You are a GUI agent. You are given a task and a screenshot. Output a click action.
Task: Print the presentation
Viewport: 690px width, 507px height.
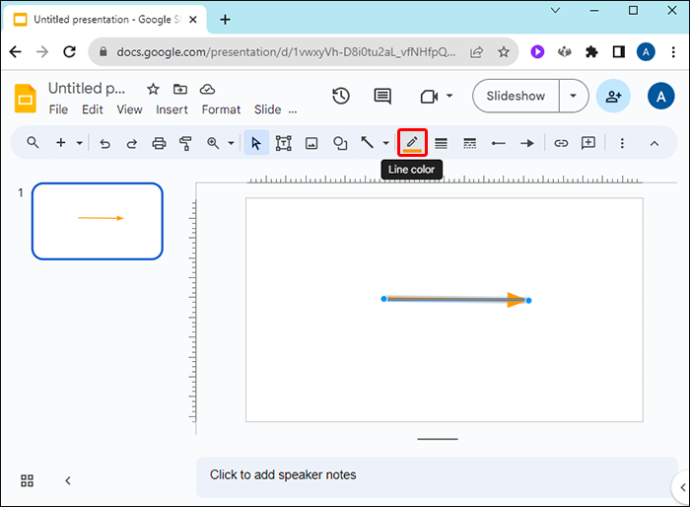pos(159,143)
